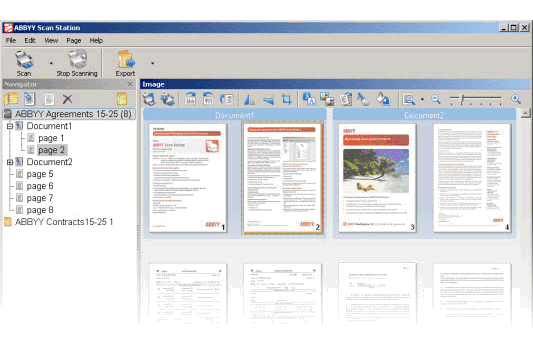Click the flip horizontal mirror icon
Screen dimensions: 533x363
[249, 99]
